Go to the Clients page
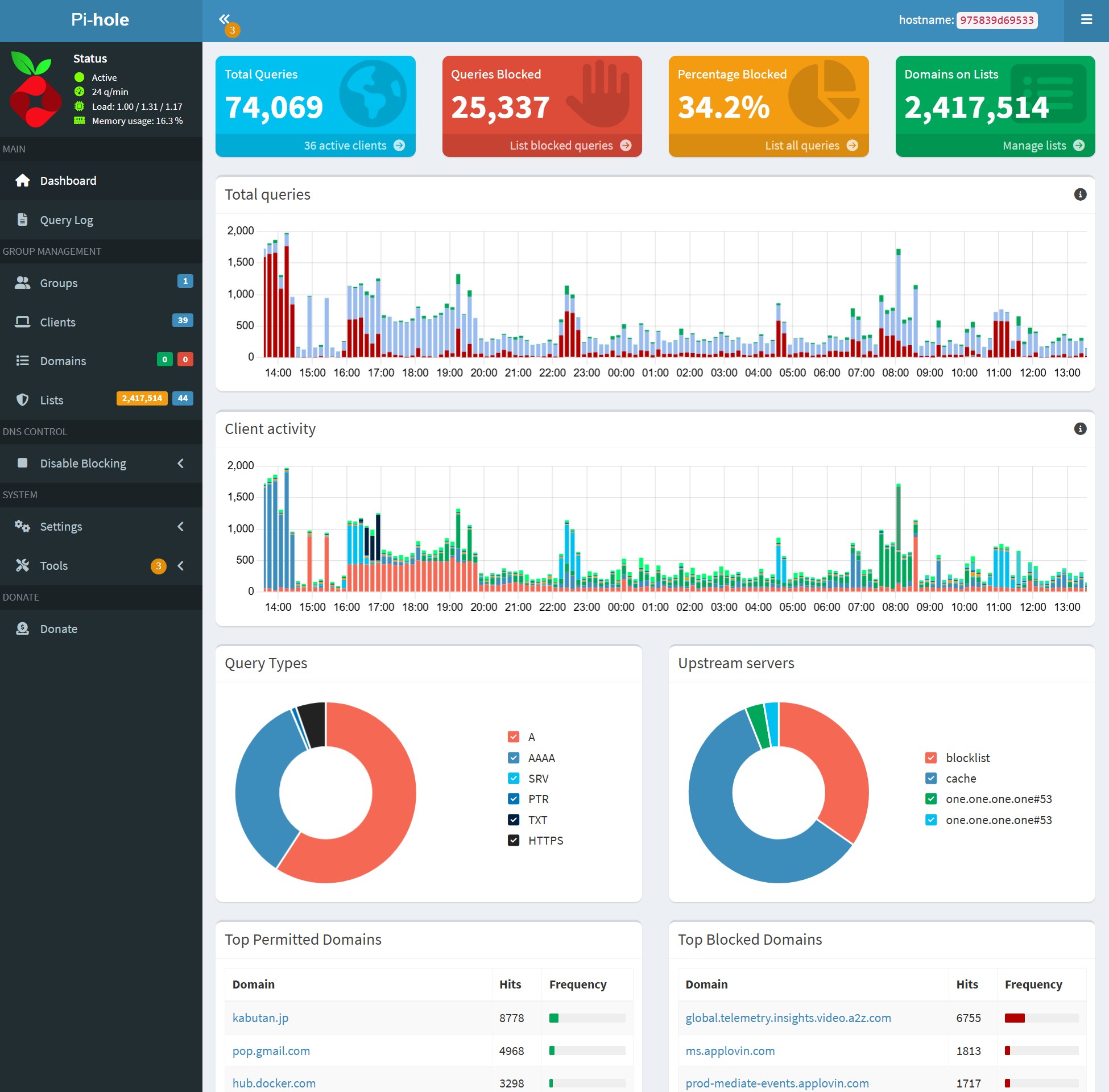1109x1092 pixels. (57, 322)
